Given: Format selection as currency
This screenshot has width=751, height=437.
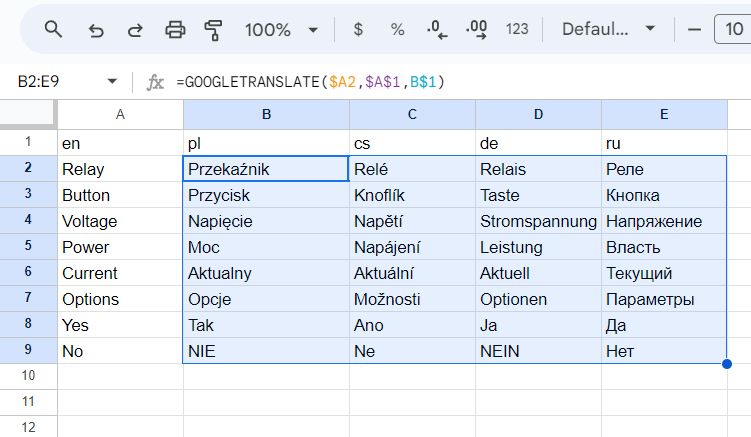Looking at the screenshot, I should point(358,30).
